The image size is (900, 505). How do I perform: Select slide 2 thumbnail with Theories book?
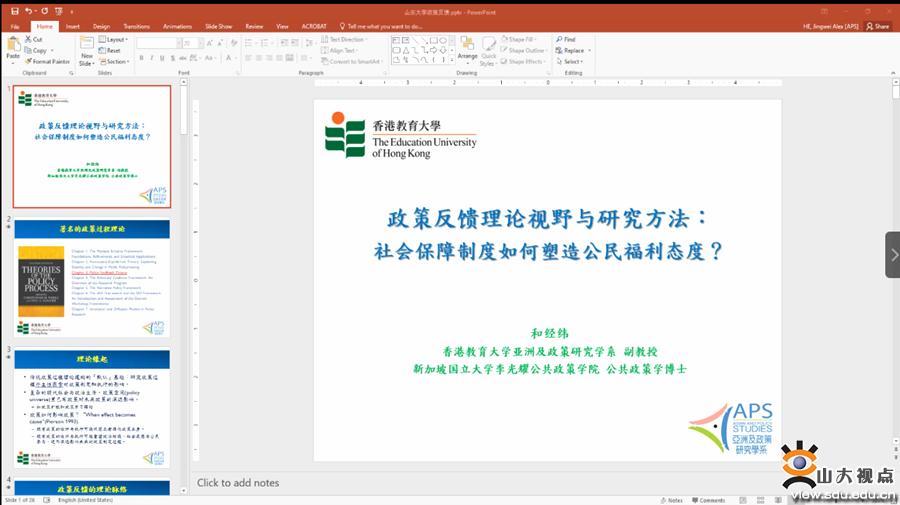[92, 278]
